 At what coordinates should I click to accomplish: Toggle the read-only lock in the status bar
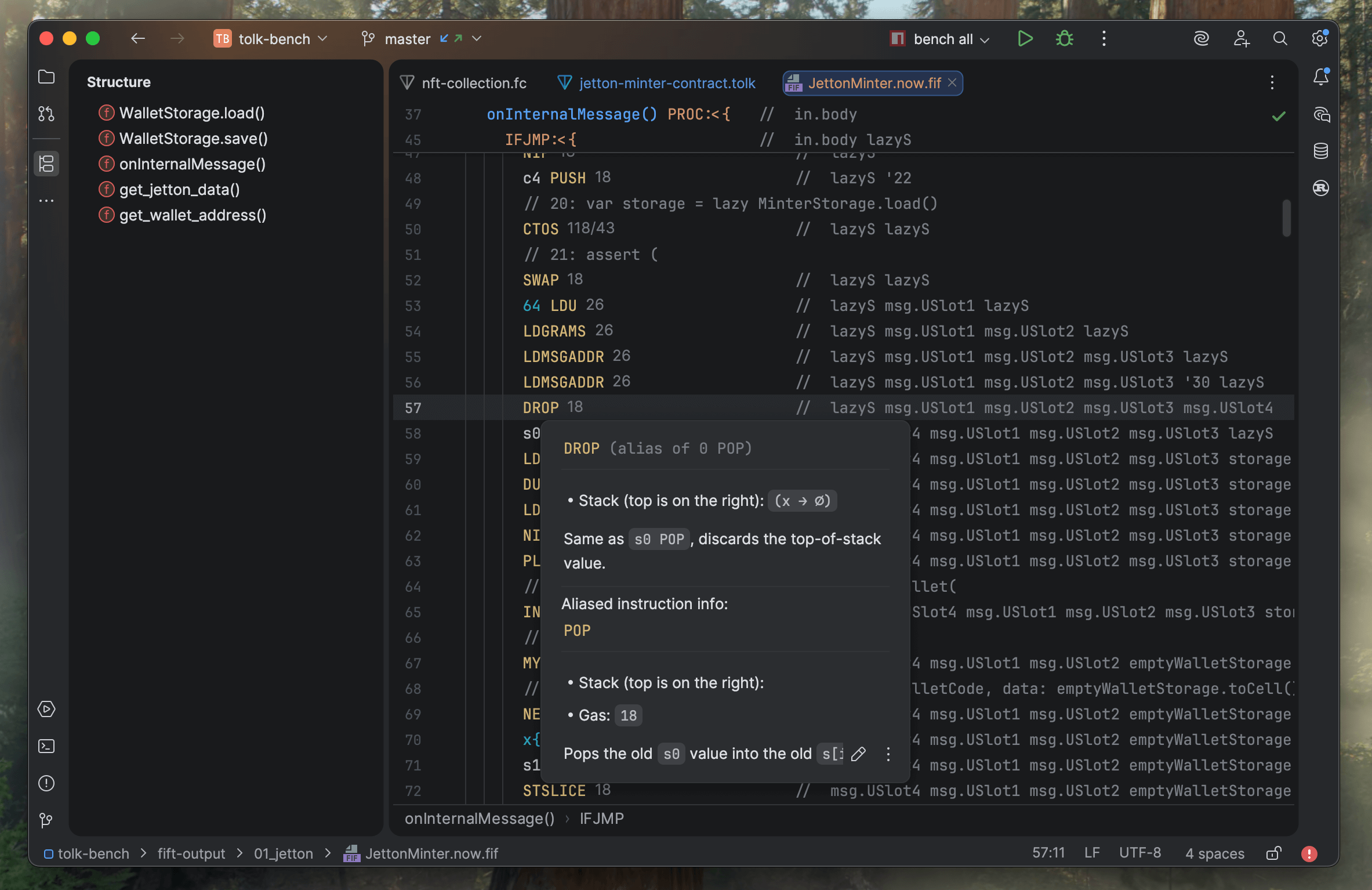(1273, 853)
